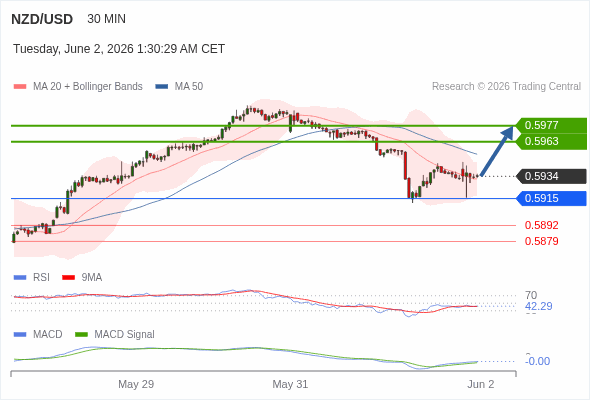Click the RSI blue legend swatch
Image resolution: width=590 pixels, height=400 pixels.
(20, 278)
